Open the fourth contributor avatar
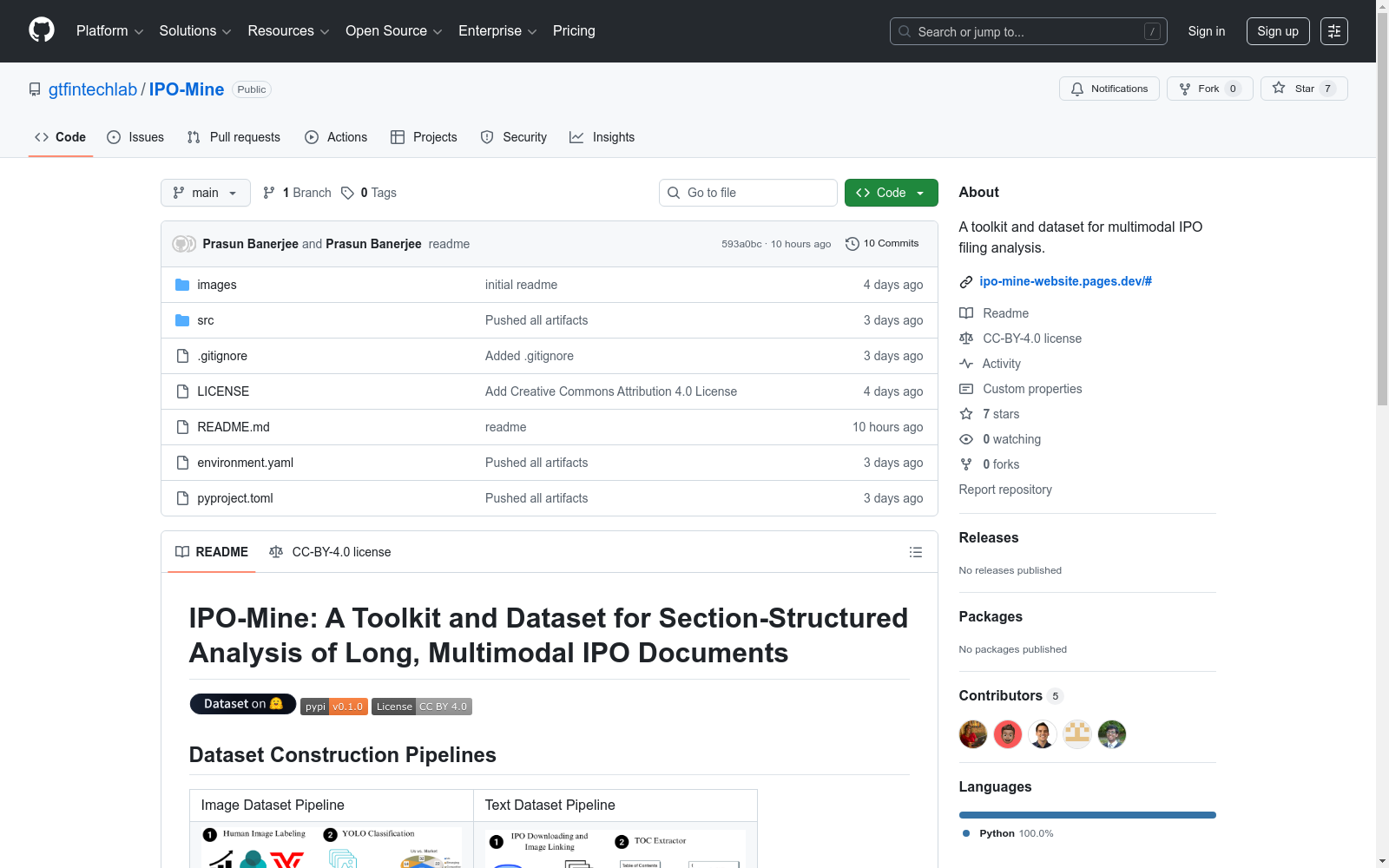This screenshot has height=868, width=1389. [x=1077, y=734]
